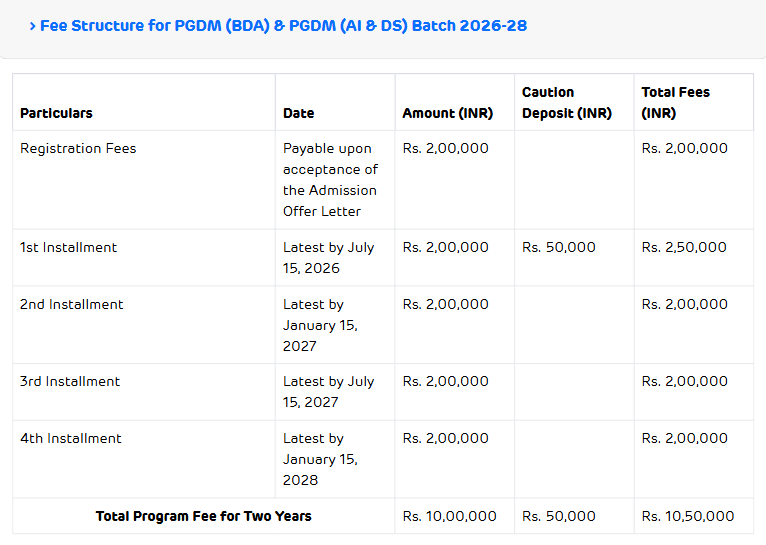
Task: Click the chevron arrow before Fee Structure
Action: [32, 26]
